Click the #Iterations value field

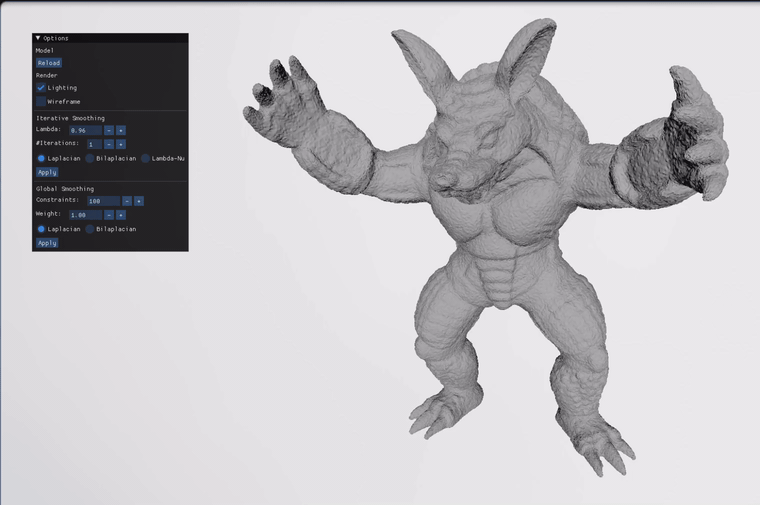(95, 144)
